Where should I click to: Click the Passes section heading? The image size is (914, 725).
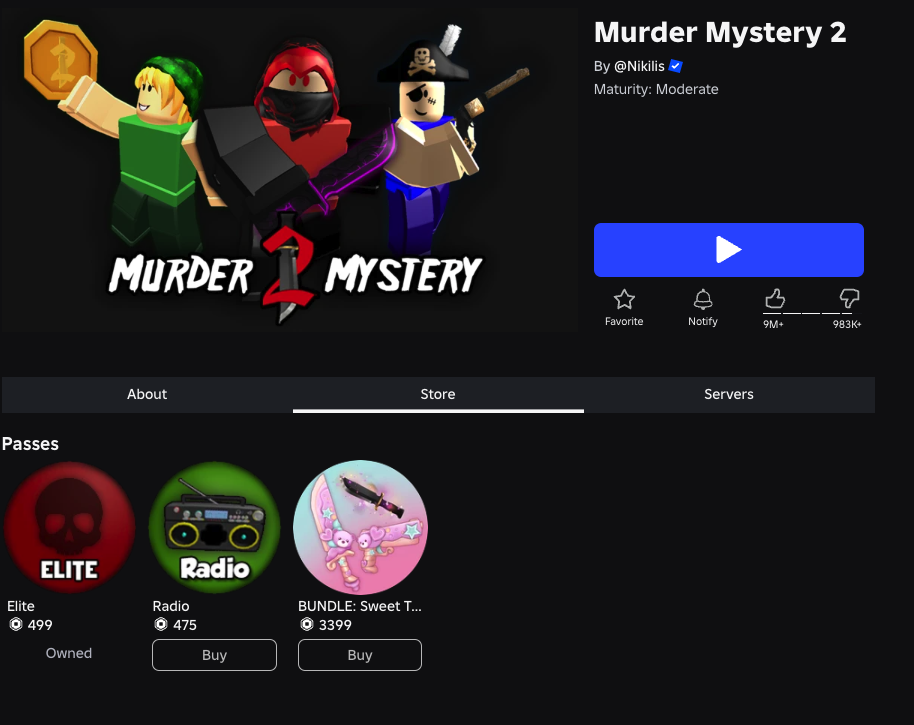point(30,444)
